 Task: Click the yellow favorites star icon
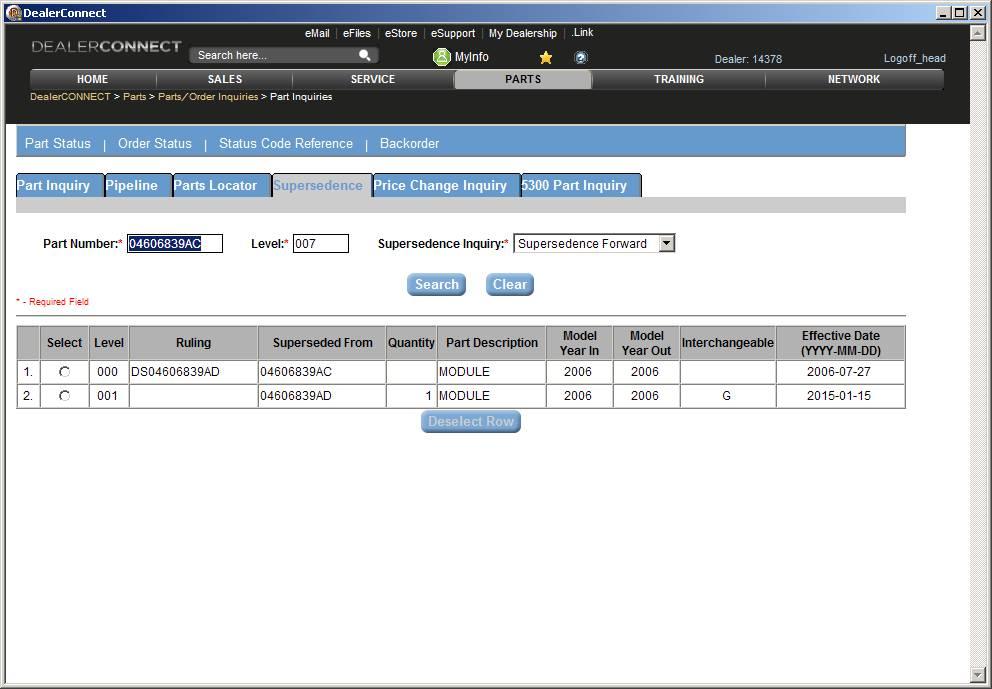545,58
